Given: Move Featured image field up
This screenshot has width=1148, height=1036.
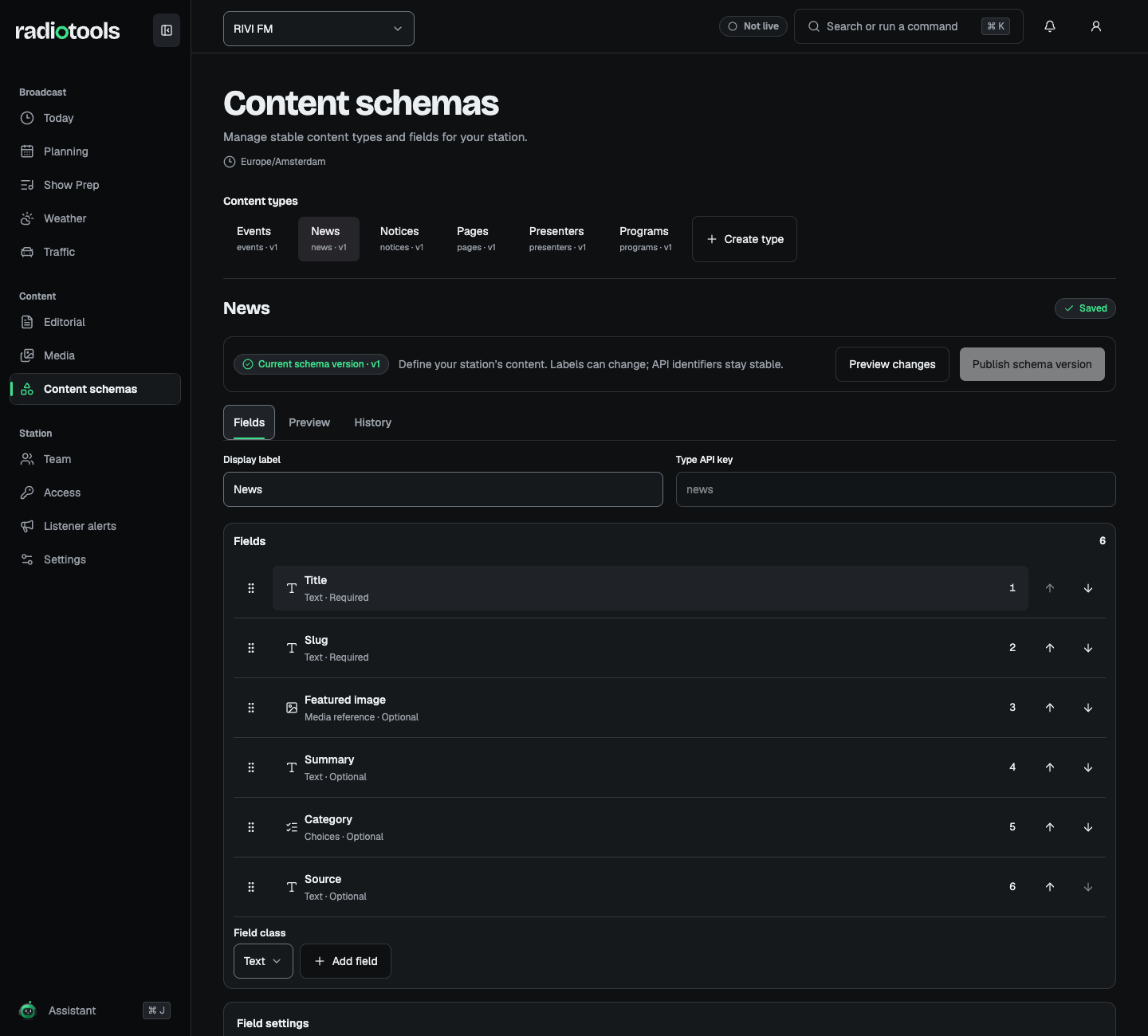Looking at the screenshot, I should [x=1050, y=708].
